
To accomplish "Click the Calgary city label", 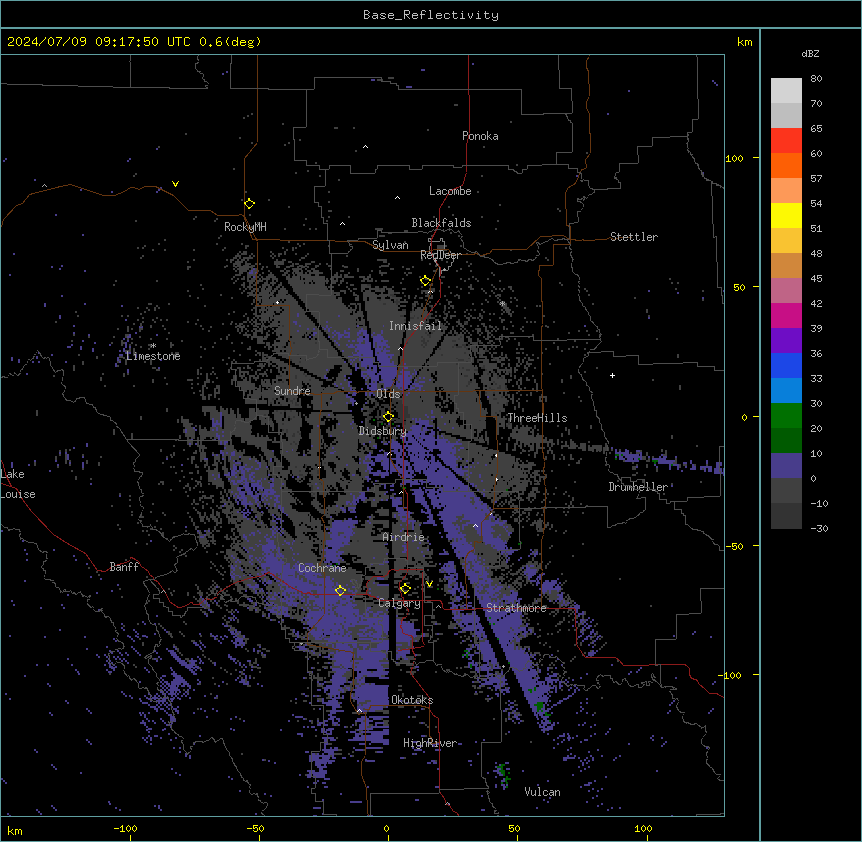I will coord(399,603).
